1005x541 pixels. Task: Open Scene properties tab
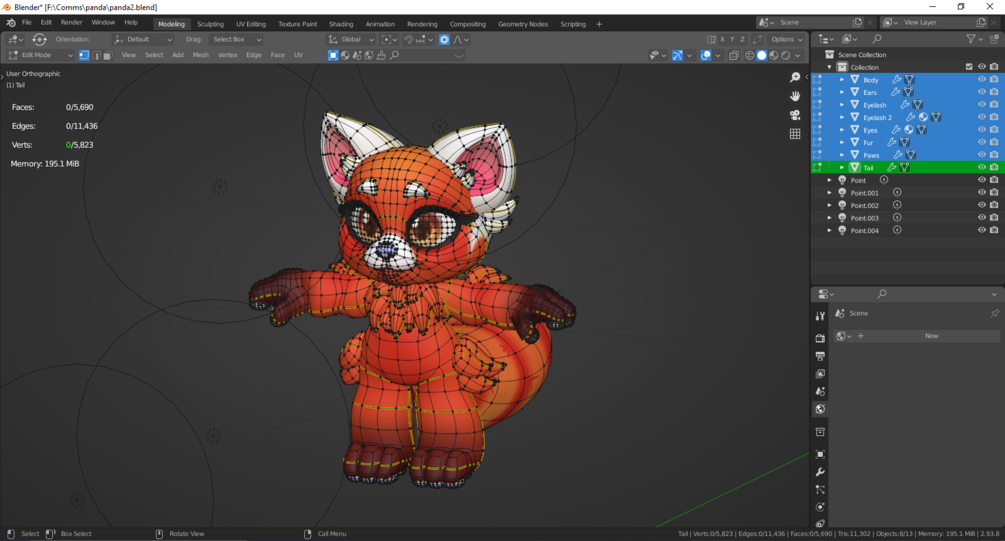tap(820, 391)
